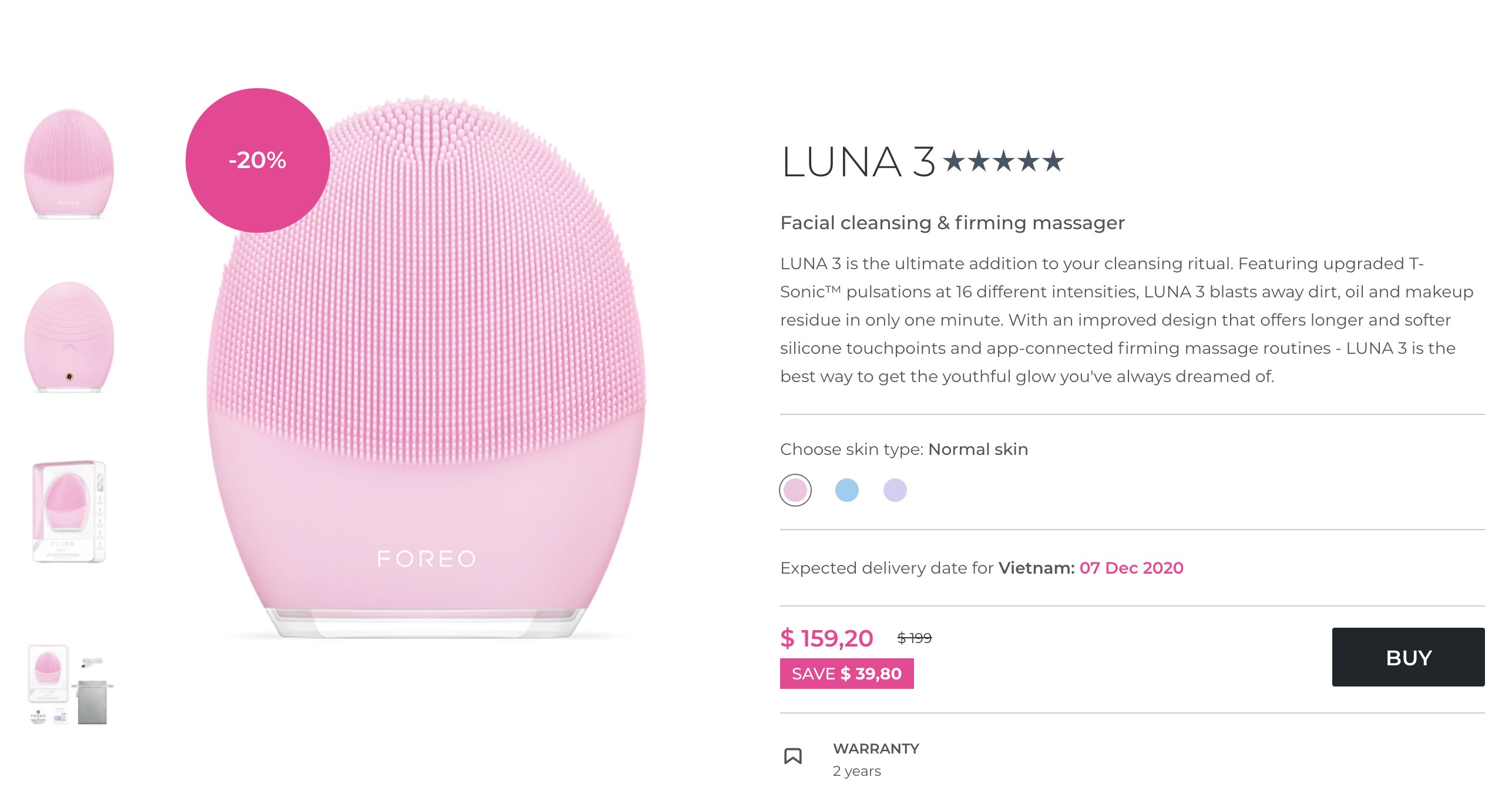Image resolution: width=1512 pixels, height=797 pixels.
Task: Click the five-star rating beside LUNA 3
Action: [1003, 161]
